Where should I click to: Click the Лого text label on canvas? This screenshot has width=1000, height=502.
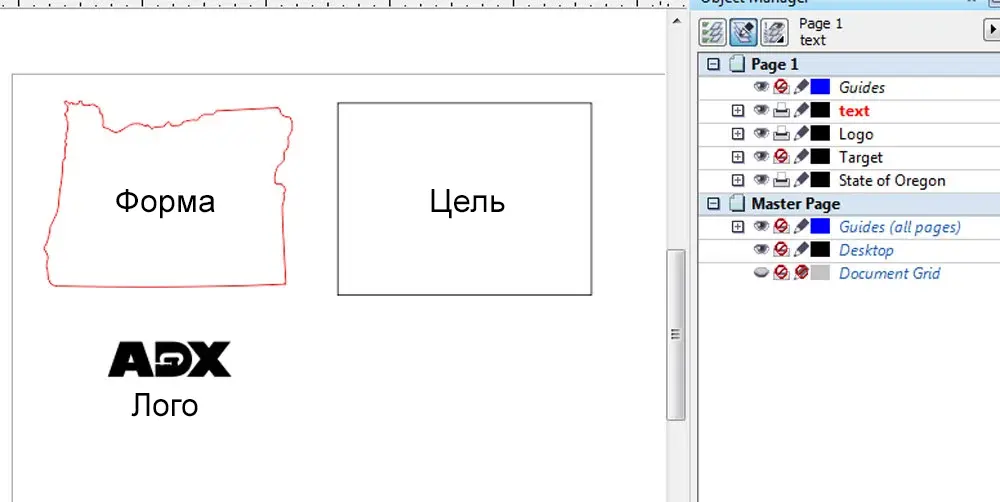pyautogui.click(x=165, y=406)
